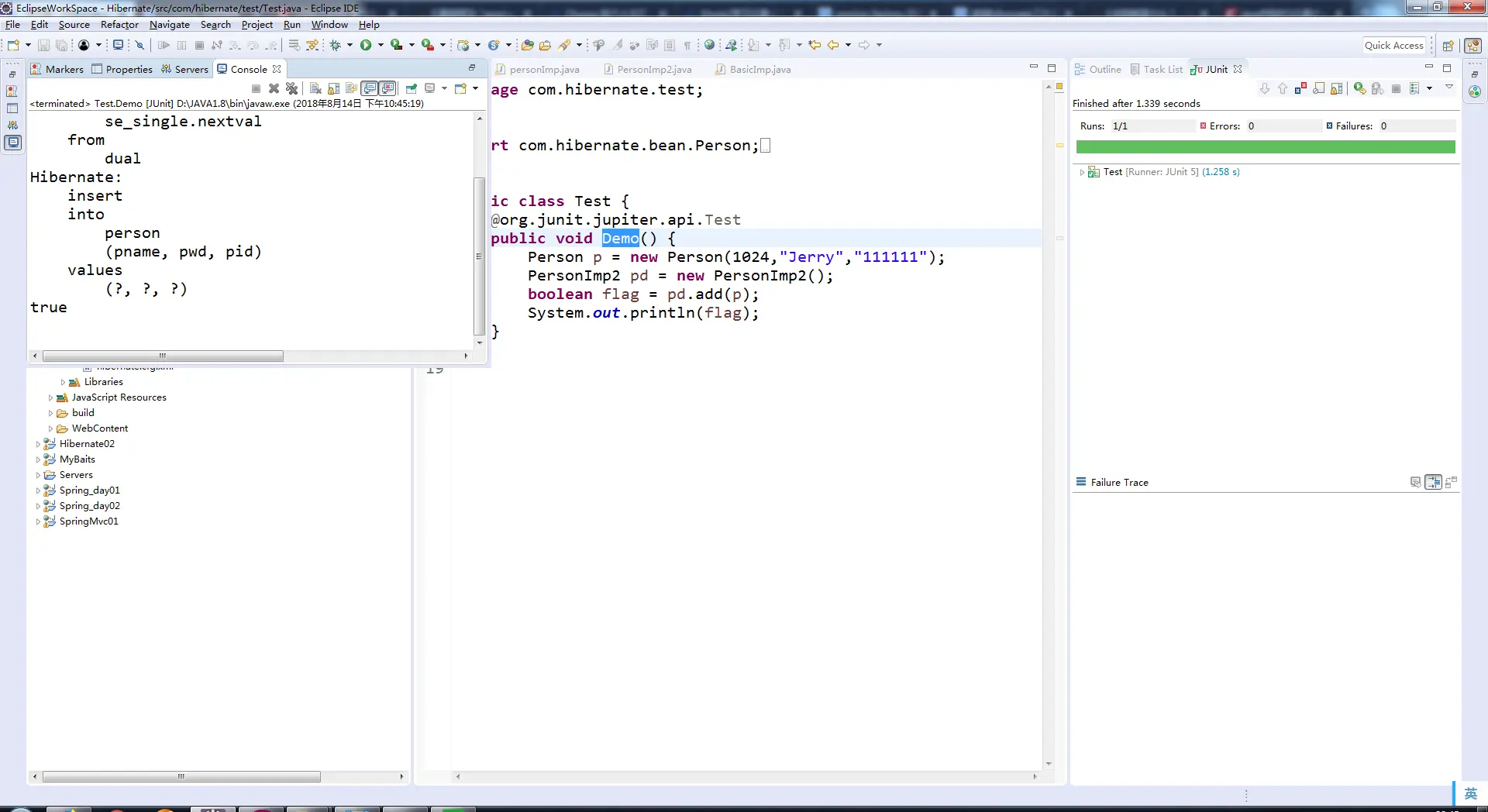Expand the Spring_day01 project

[38, 490]
